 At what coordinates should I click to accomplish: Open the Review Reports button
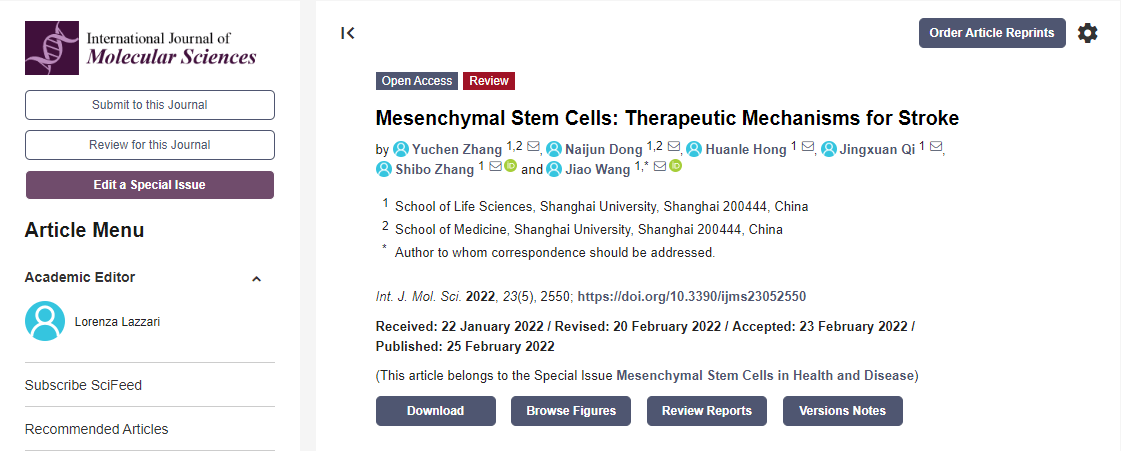point(706,411)
